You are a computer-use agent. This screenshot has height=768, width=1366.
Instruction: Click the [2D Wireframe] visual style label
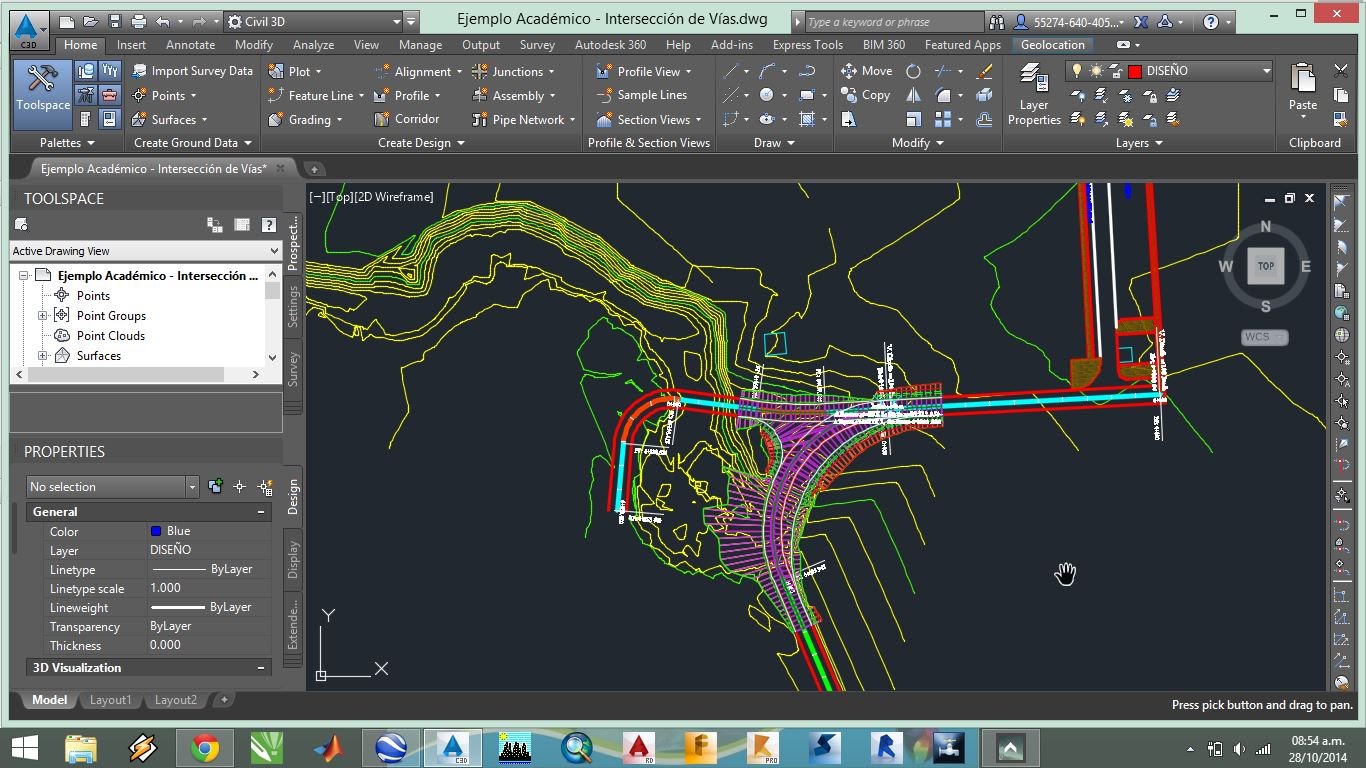pos(394,197)
